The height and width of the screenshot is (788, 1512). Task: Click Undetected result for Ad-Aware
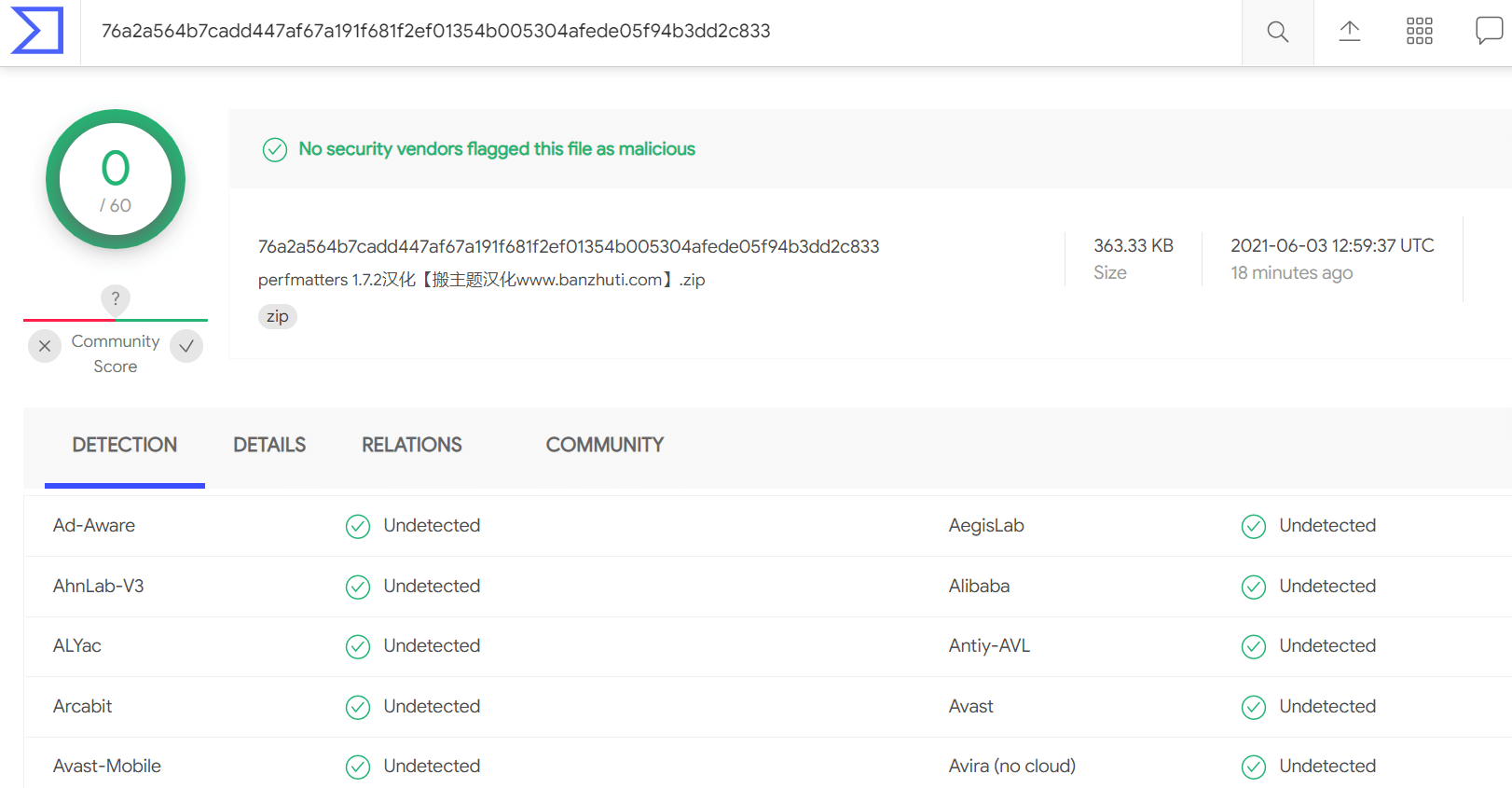(x=432, y=525)
